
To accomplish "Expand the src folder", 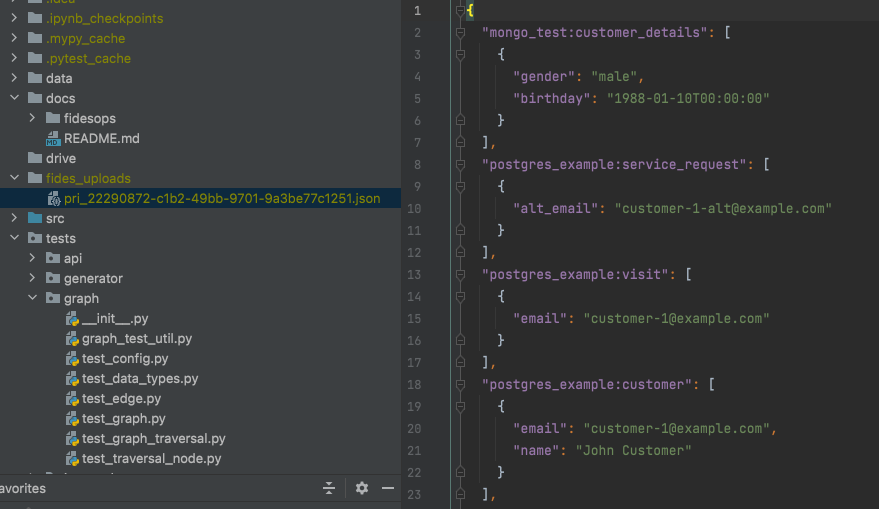I will coord(14,218).
